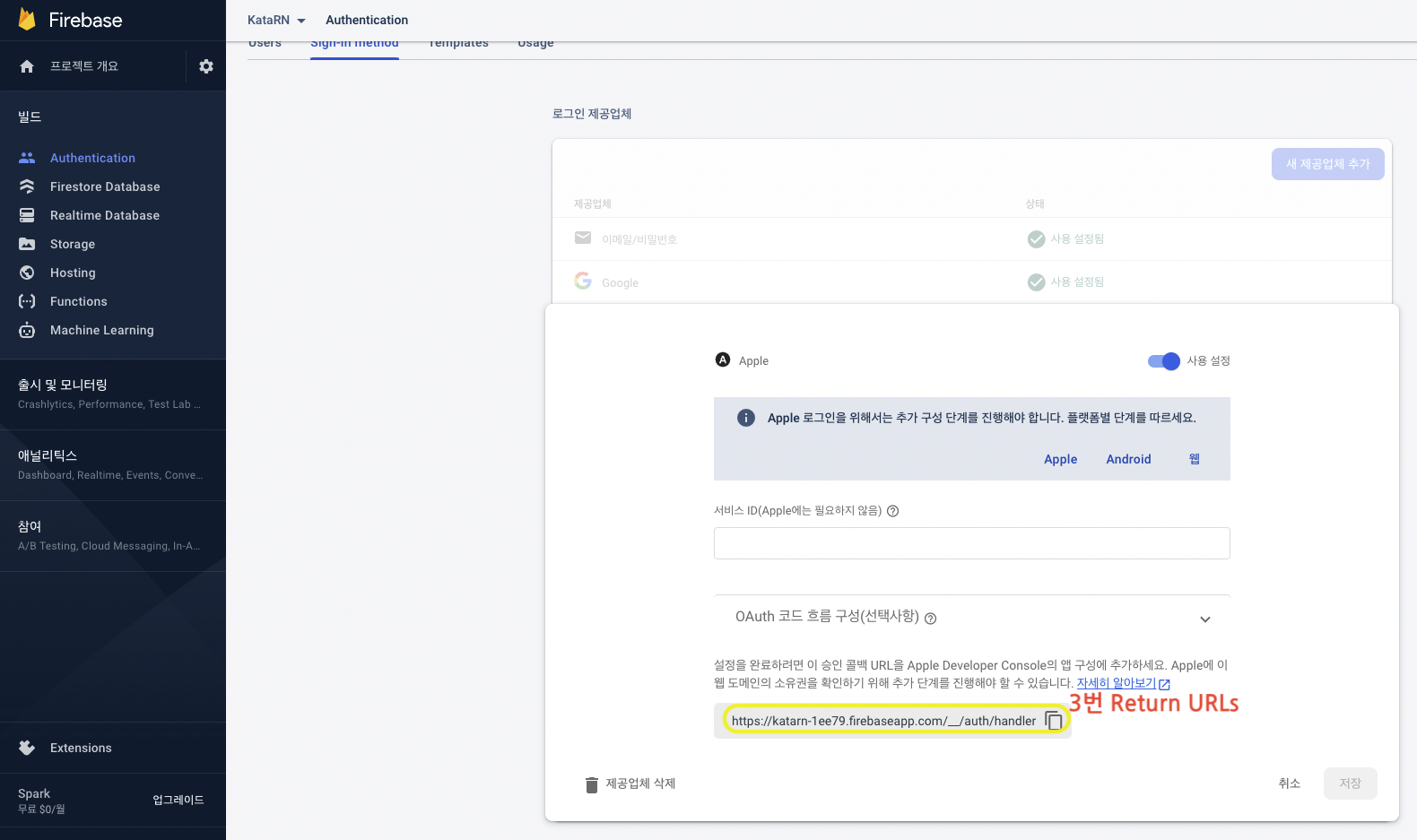Open the Android platform setup link
This screenshot has width=1417, height=840.
click(x=1128, y=459)
